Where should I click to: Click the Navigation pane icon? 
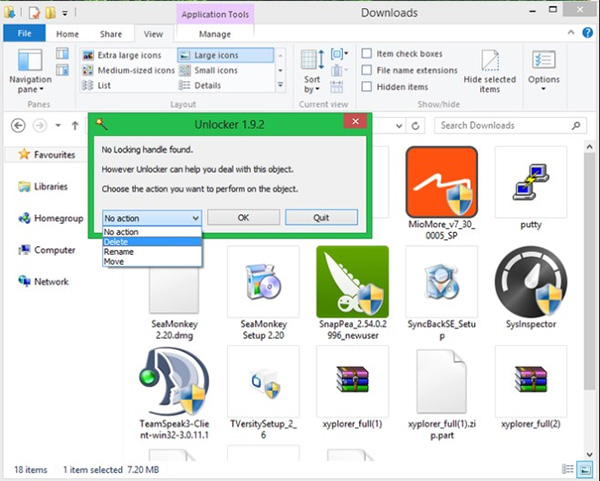pos(30,60)
